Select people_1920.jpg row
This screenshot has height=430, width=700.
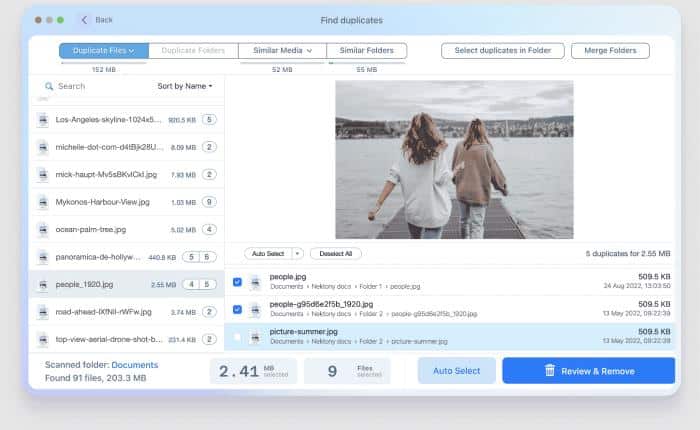pos(127,284)
